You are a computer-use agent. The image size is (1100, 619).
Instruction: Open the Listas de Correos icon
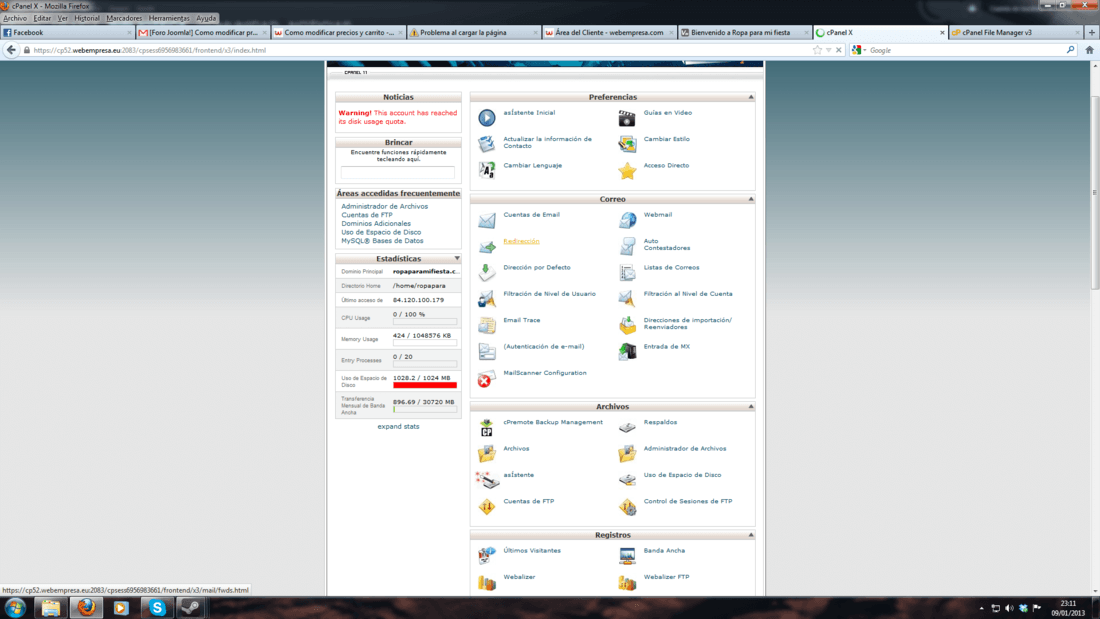[627, 272]
